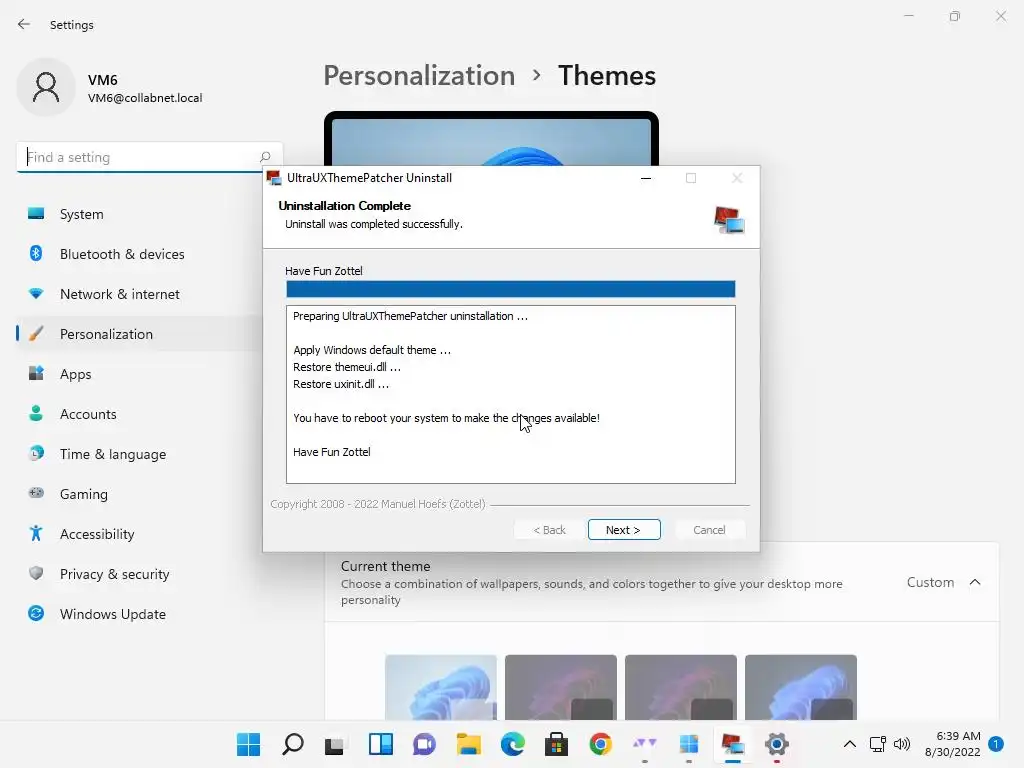Click network icon in system tray
This screenshot has width=1024, height=768.
[x=878, y=744]
